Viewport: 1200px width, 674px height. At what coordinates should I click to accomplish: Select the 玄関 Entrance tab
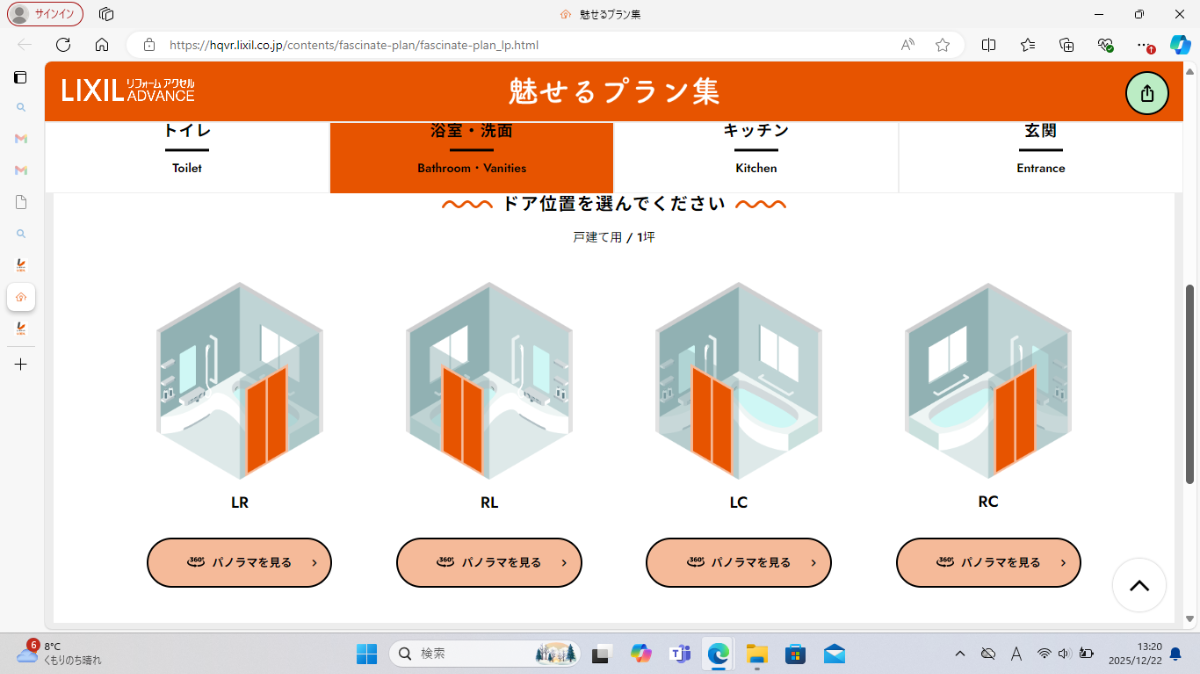(x=1040, y=150)
